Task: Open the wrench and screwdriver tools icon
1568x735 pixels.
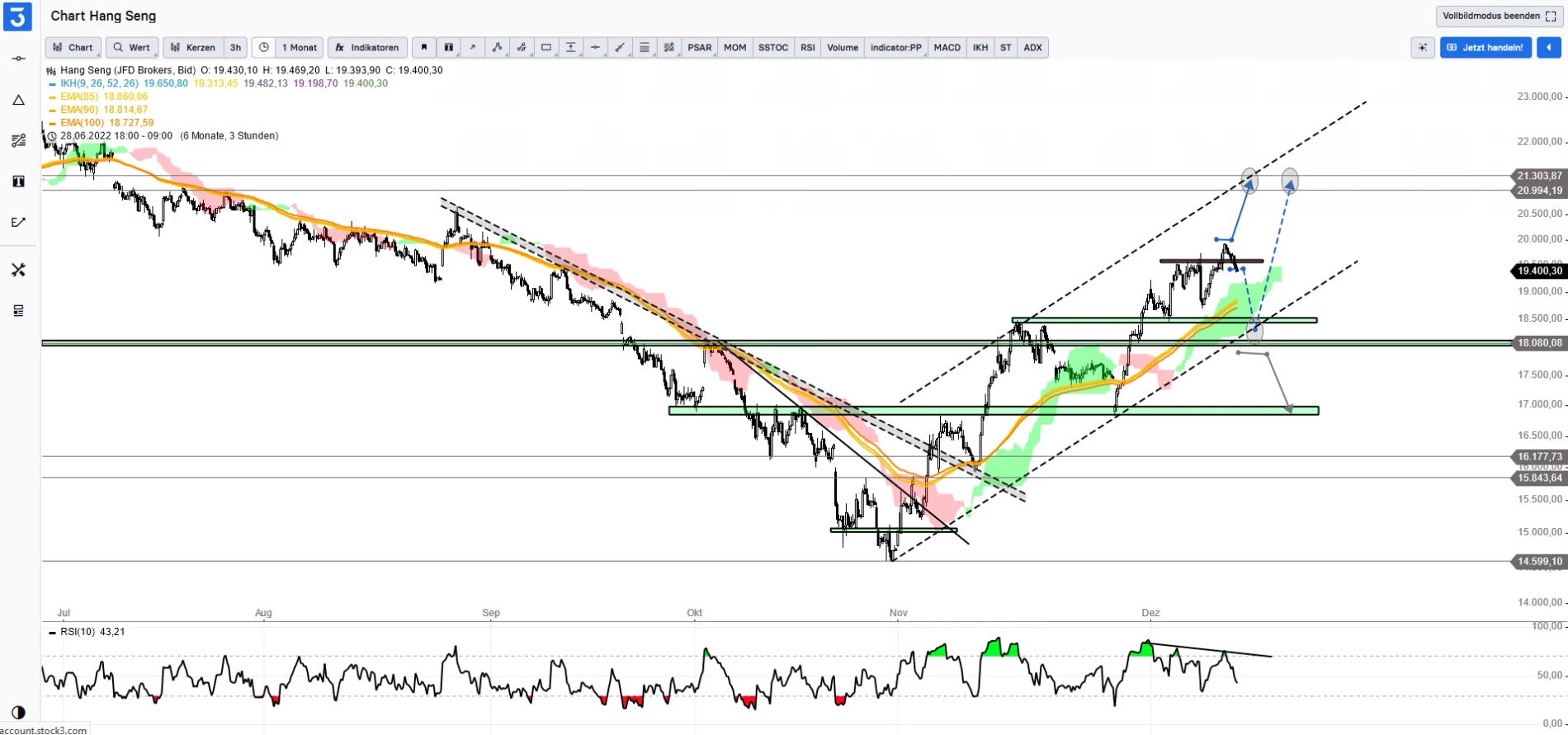Action: (x=18, y=270)
